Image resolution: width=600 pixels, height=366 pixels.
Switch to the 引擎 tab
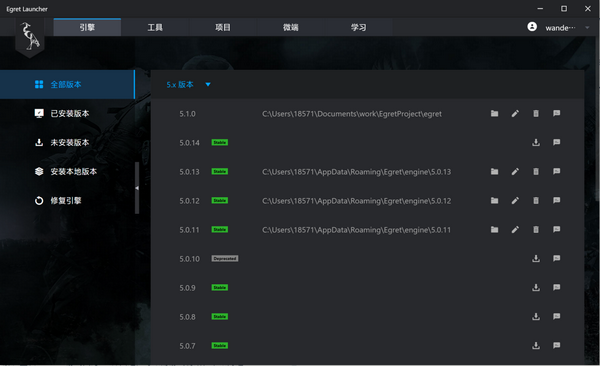pos(87,27)
